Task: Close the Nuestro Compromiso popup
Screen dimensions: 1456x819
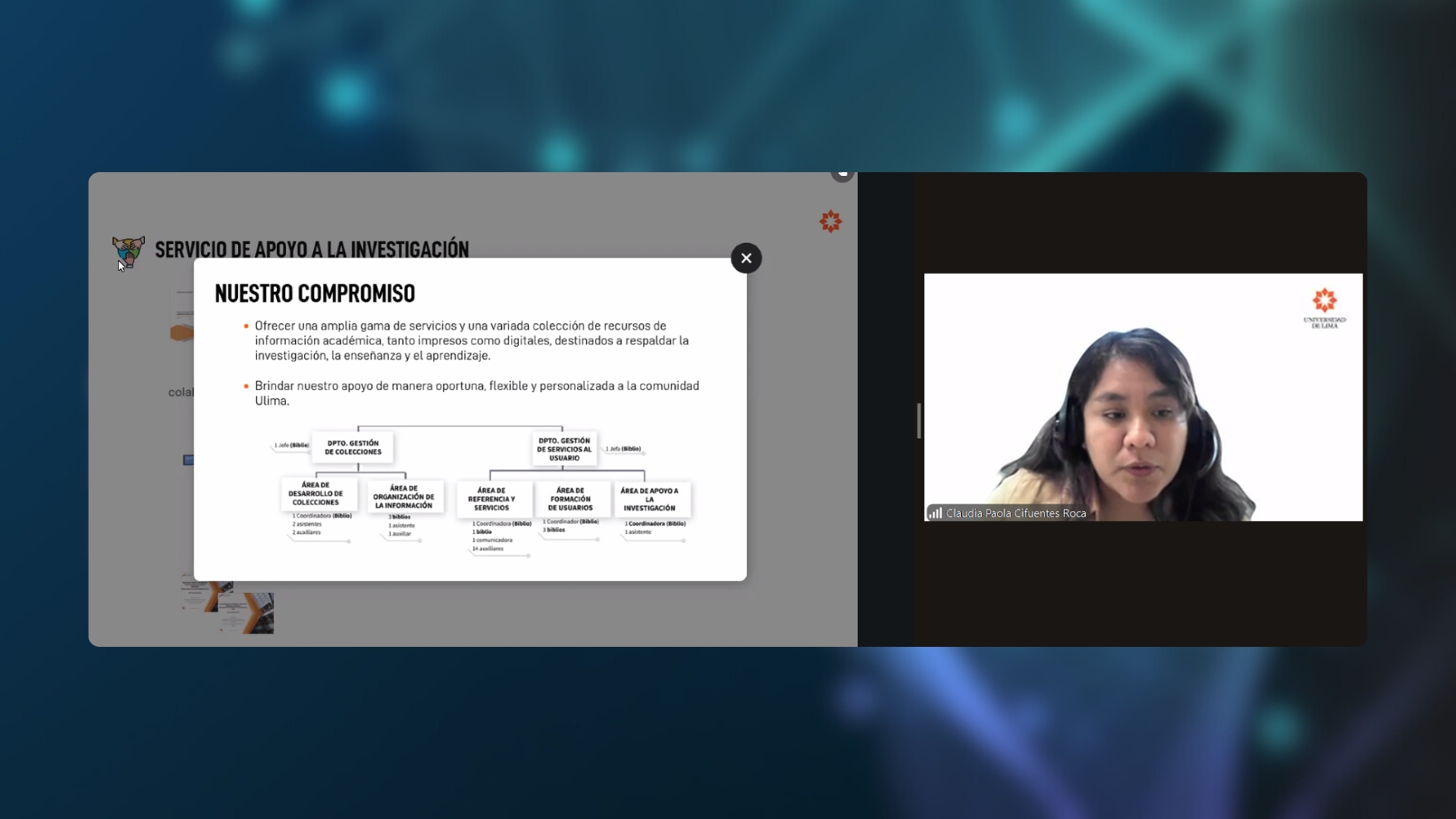Action: click(746, 259)
